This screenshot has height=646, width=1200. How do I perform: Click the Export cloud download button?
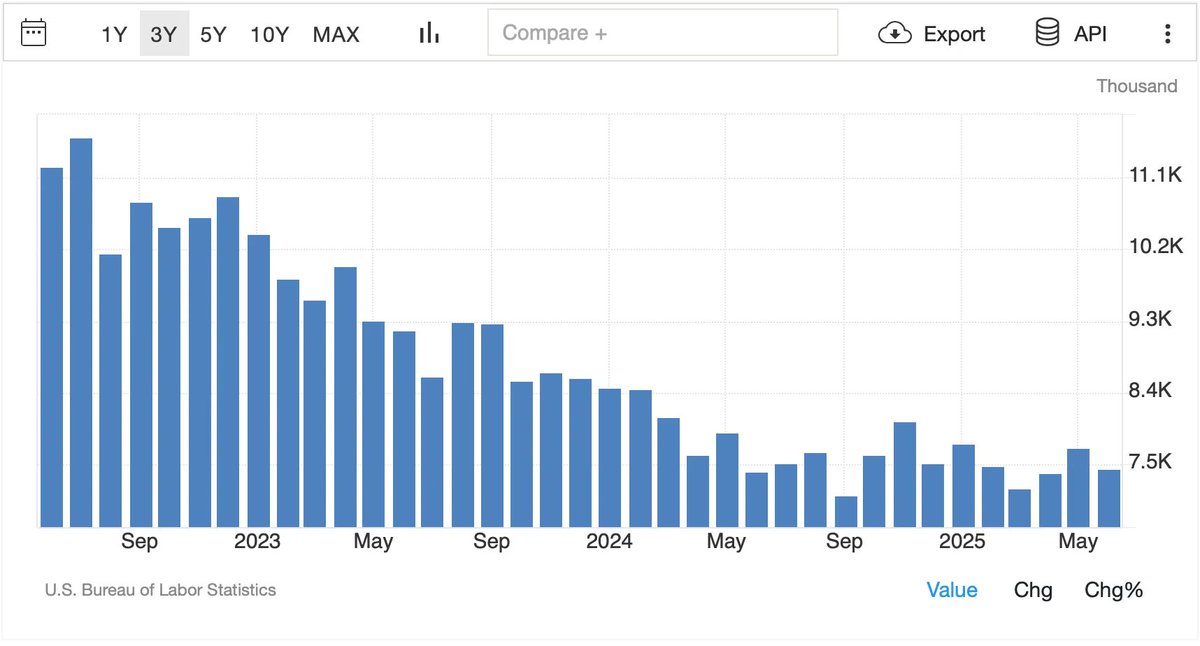[931, 34]
